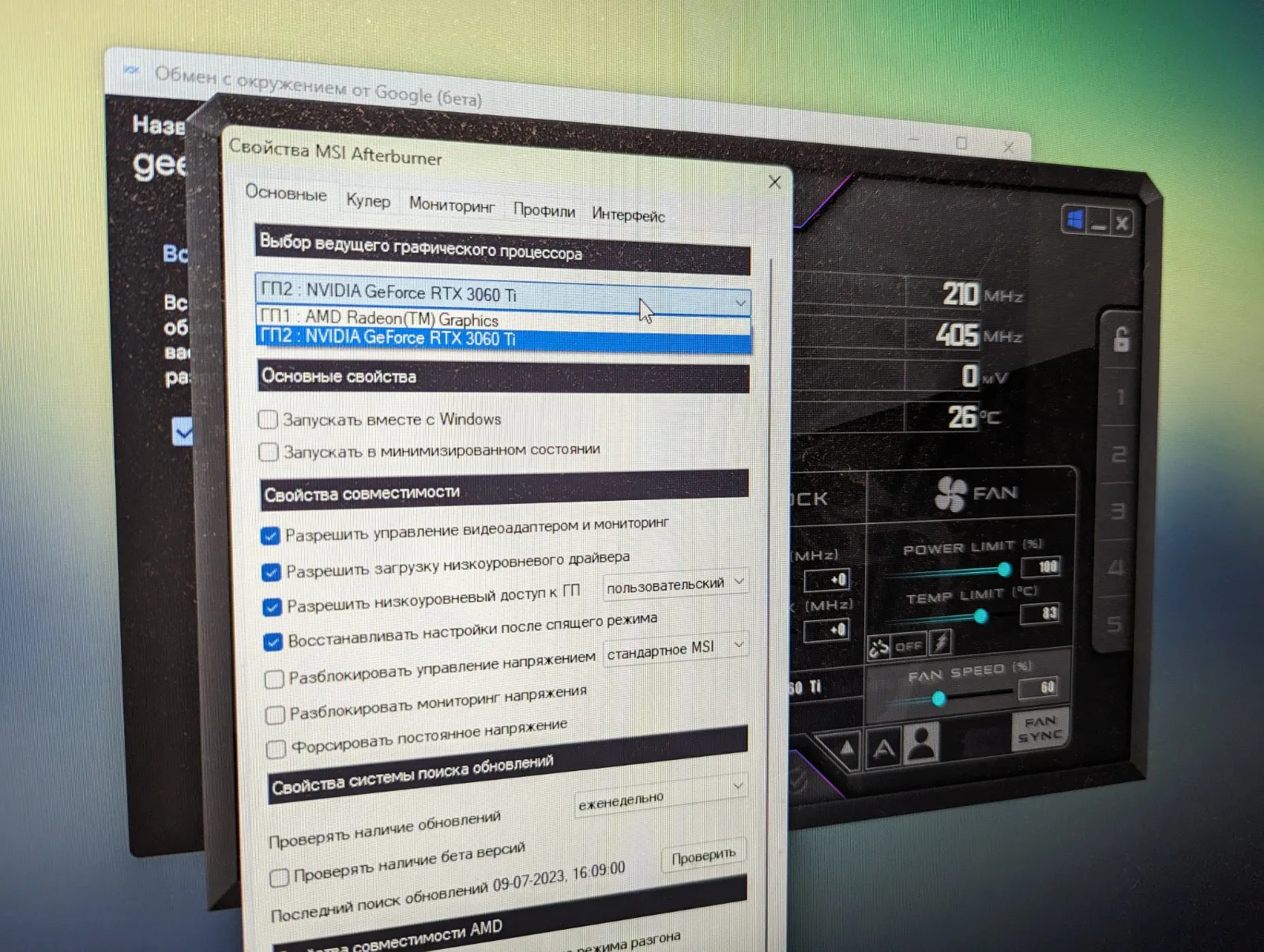Click the Fan Speed value field showing 60

click(x=1039, y=687)
